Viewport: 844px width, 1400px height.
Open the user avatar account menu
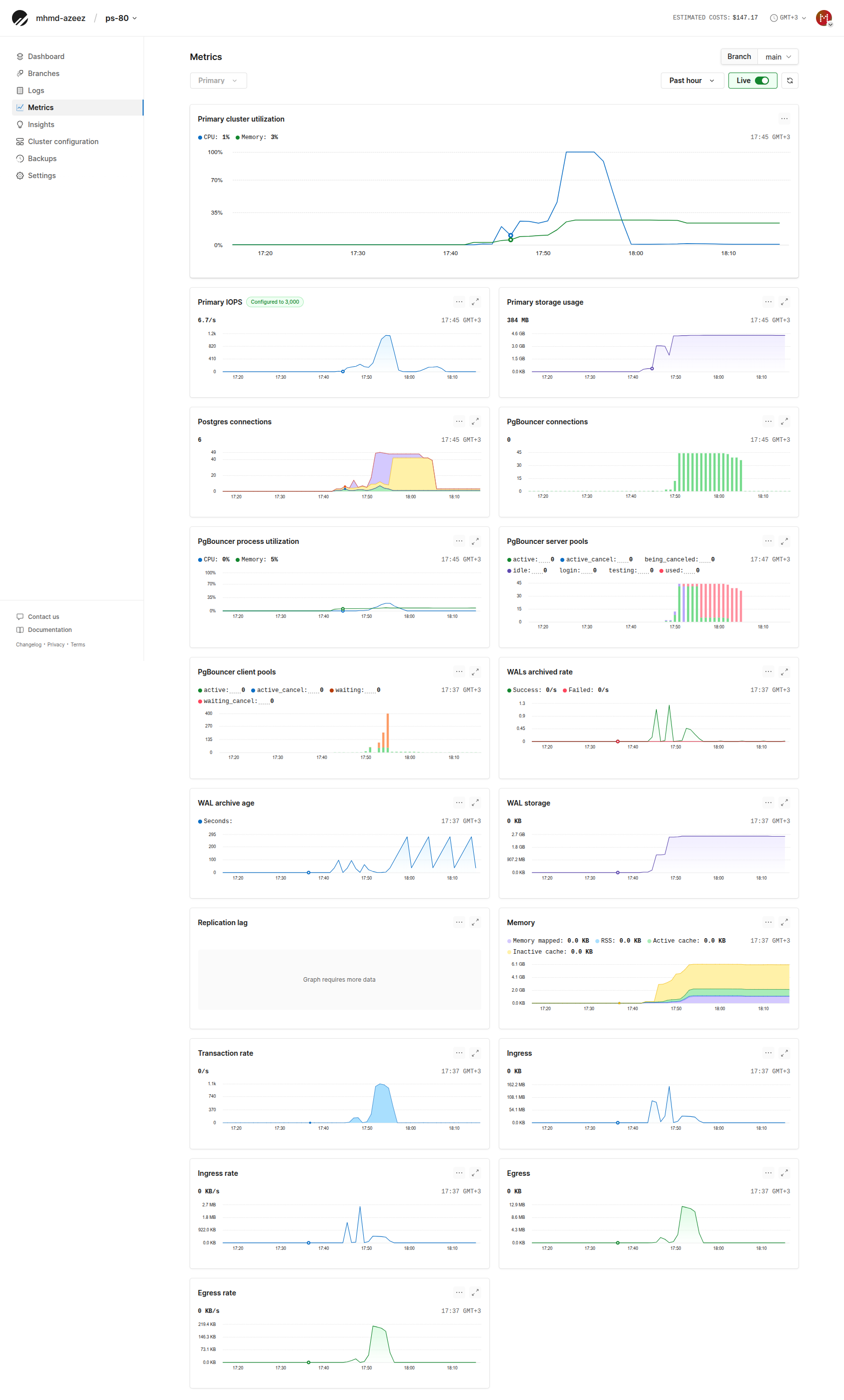[x=823, y=18]
